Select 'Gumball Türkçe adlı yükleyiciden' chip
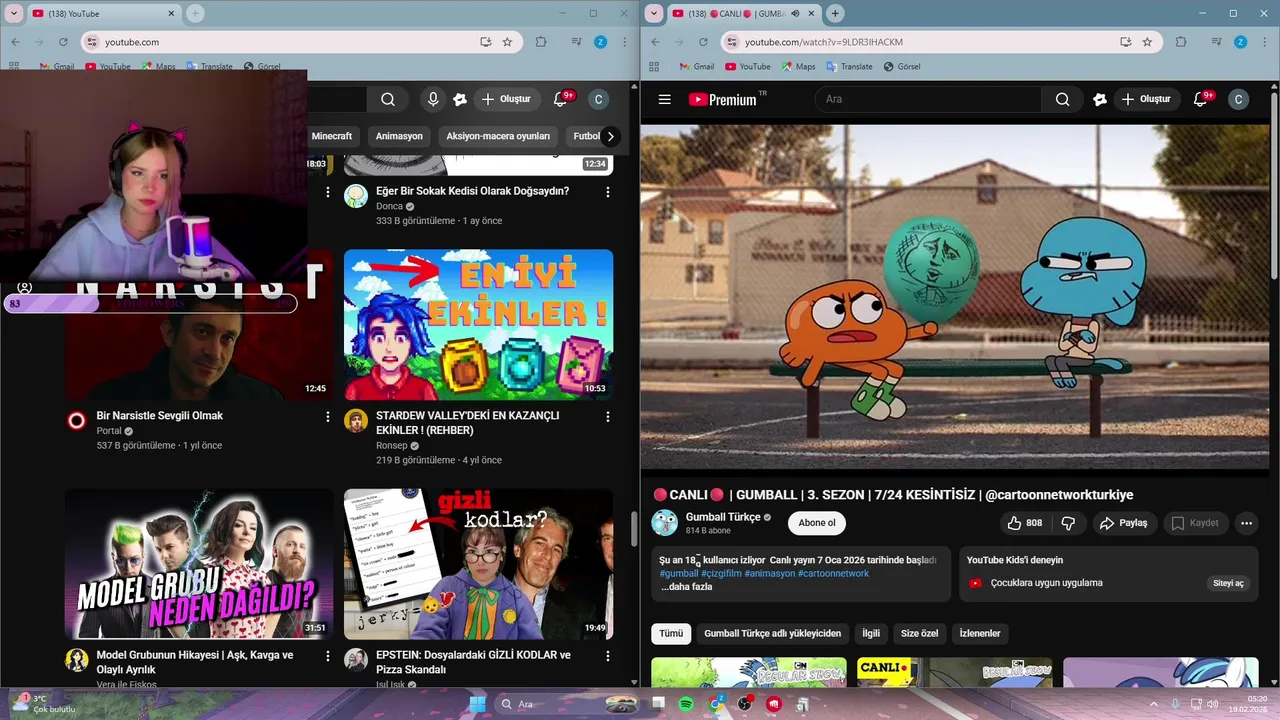The width and height of the screenshot is (1280, 720). 772,633
